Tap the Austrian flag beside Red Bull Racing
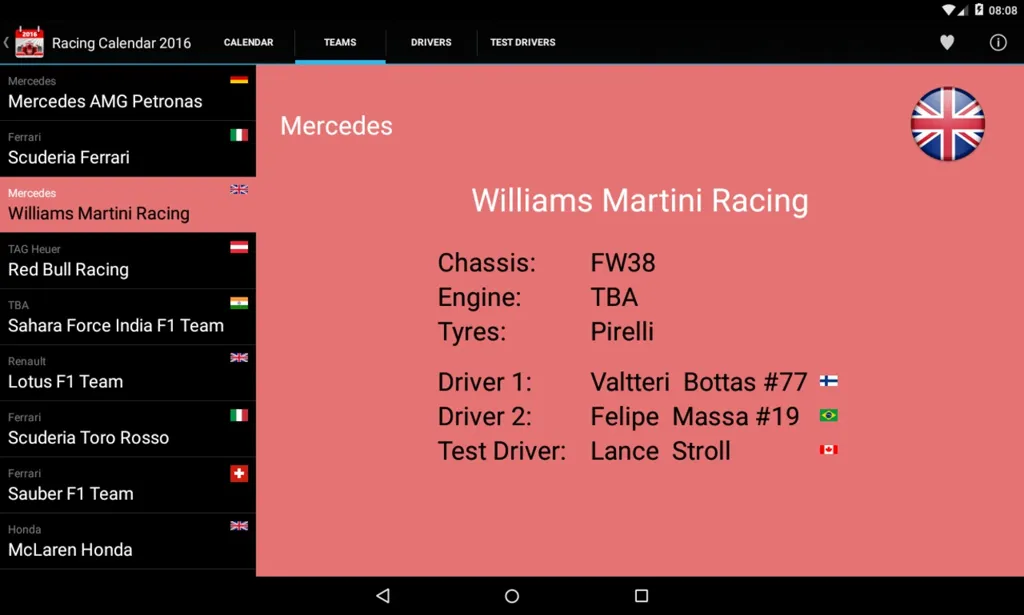Screen dimensions: 1024x615 point(239,247)
